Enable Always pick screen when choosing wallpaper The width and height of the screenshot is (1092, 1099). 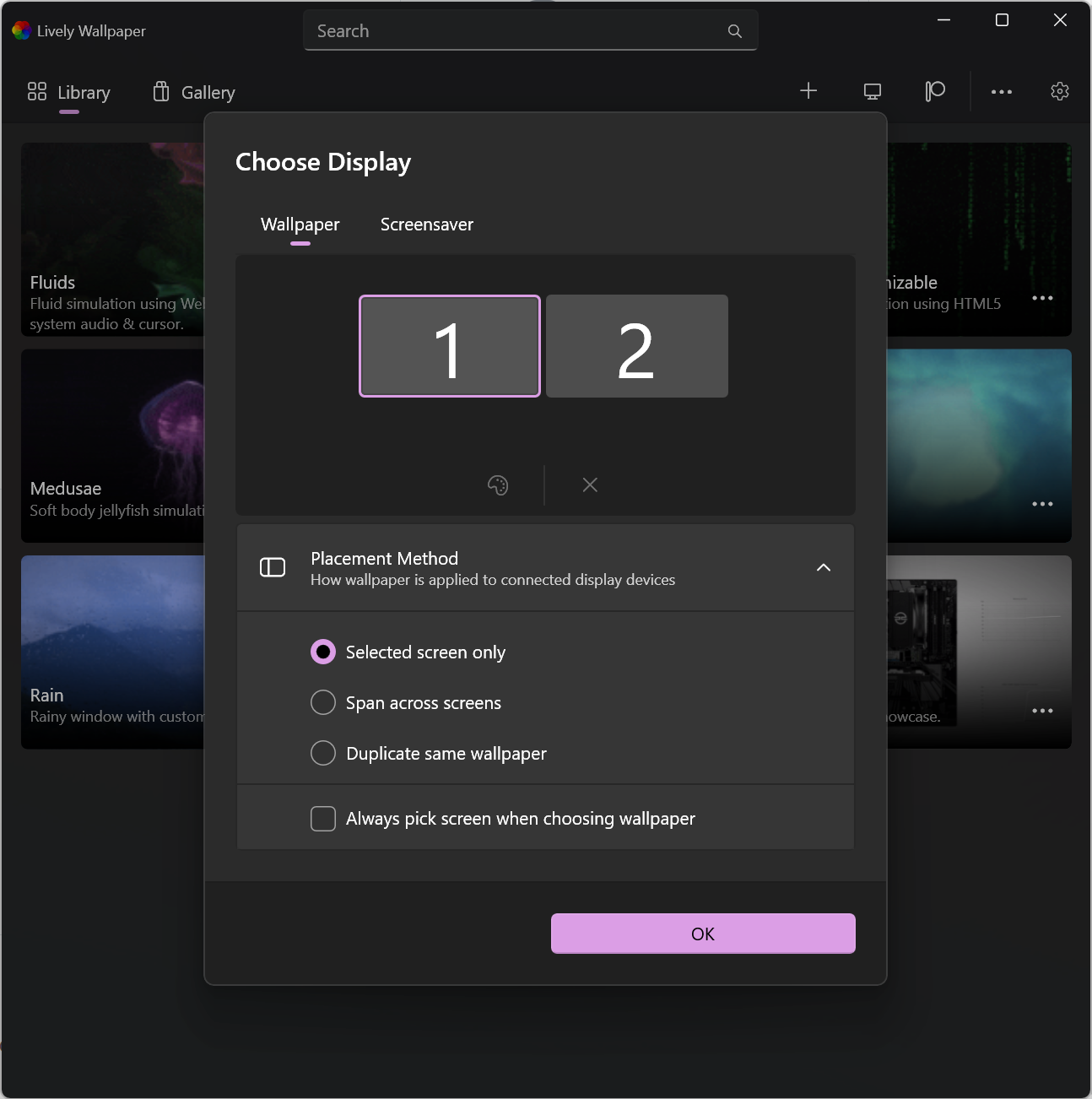323,818
